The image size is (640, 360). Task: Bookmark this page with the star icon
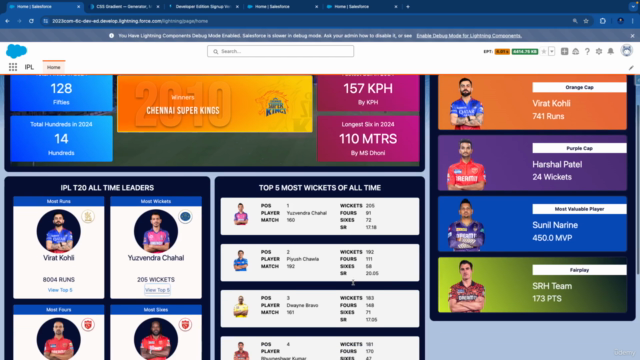[586, 21]
